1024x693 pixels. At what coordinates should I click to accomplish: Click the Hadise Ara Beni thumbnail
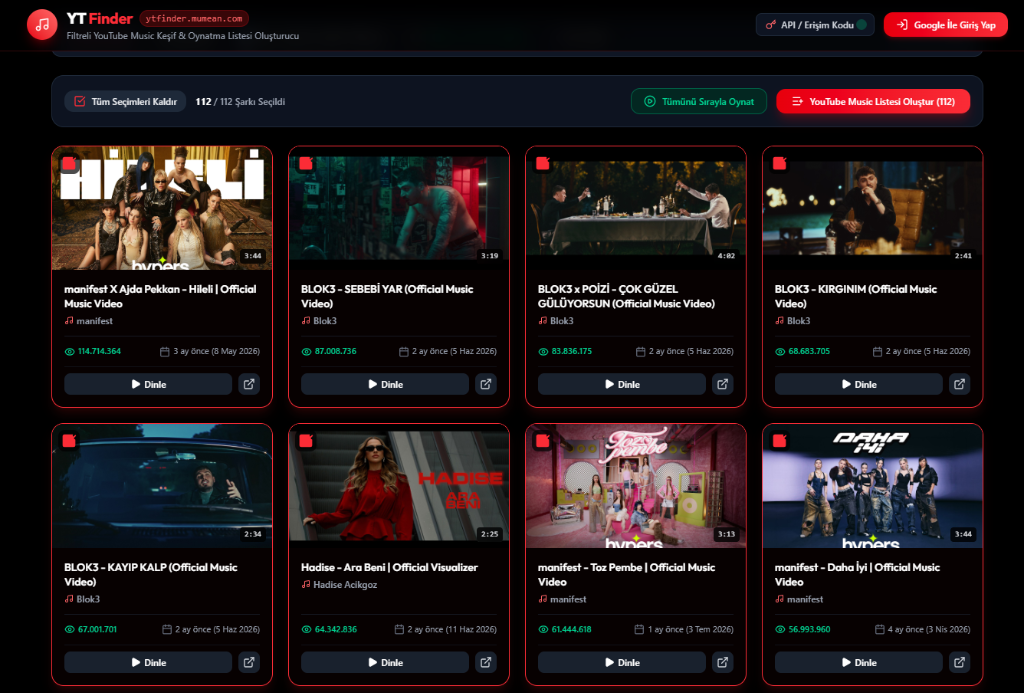[399, 486]
